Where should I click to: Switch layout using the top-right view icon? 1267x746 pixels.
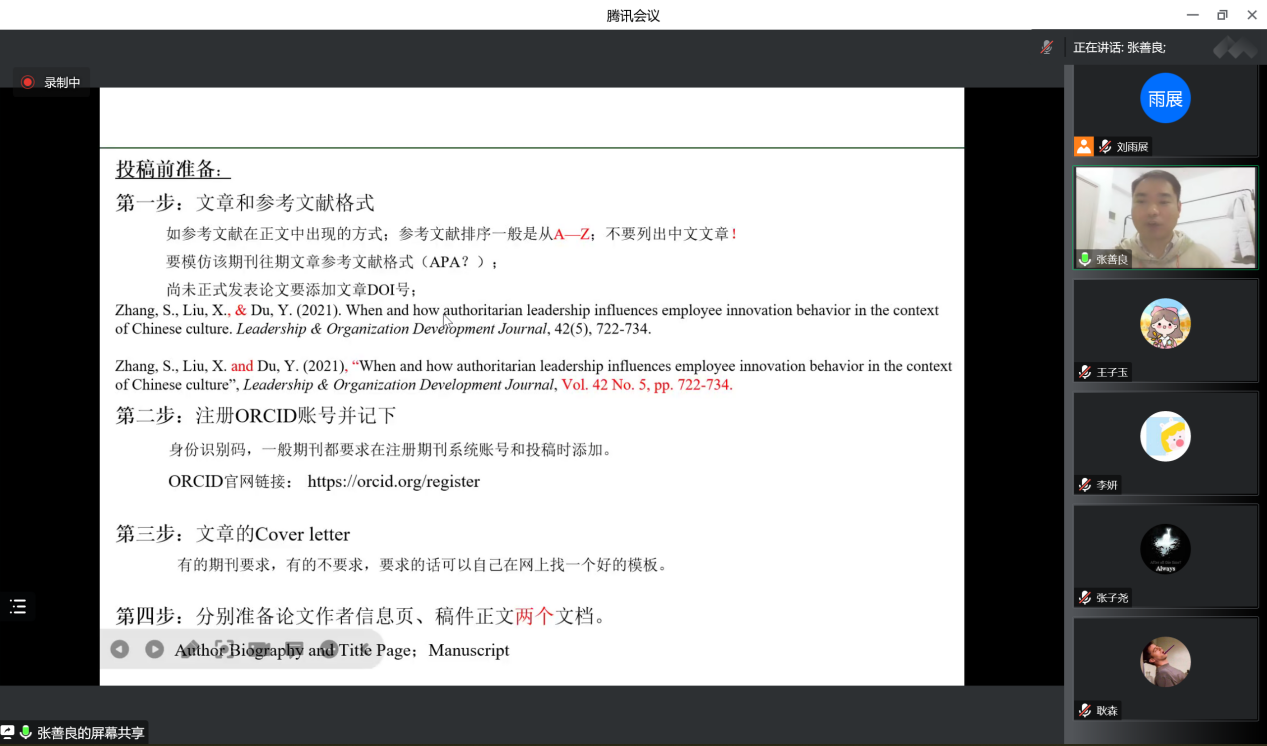coord(1235,47)
